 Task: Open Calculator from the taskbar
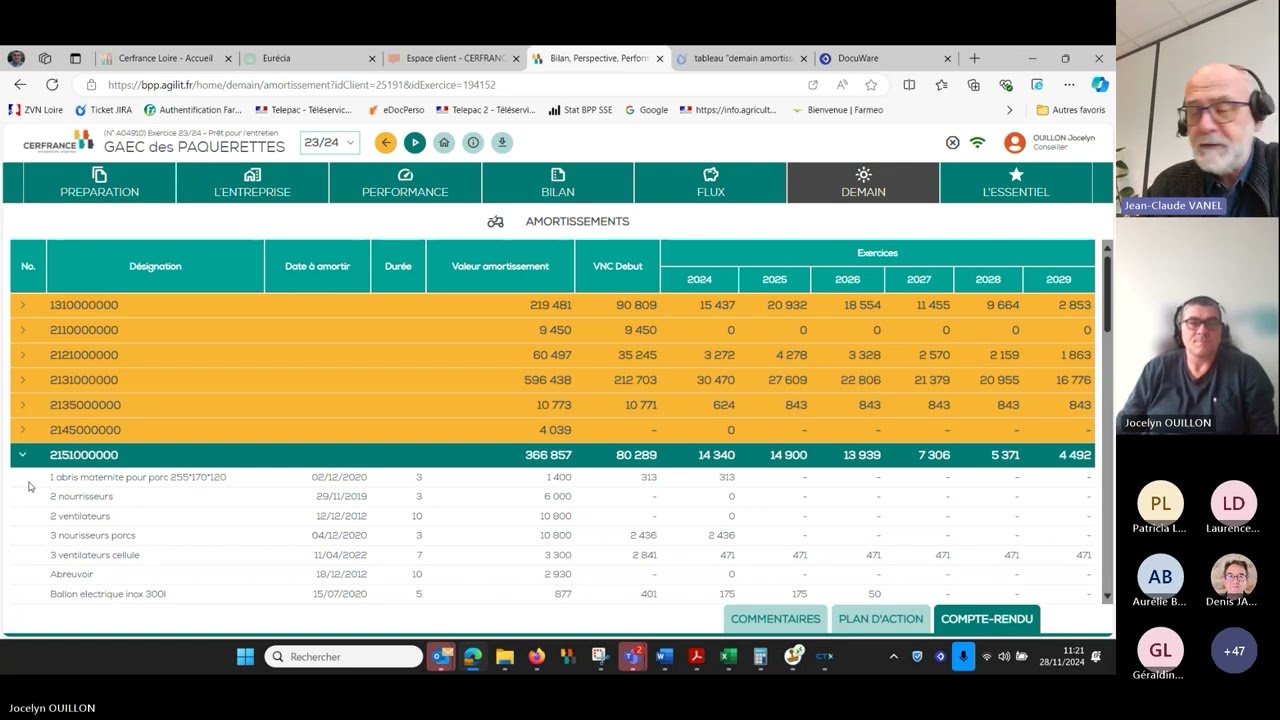[x=760, y=657]
